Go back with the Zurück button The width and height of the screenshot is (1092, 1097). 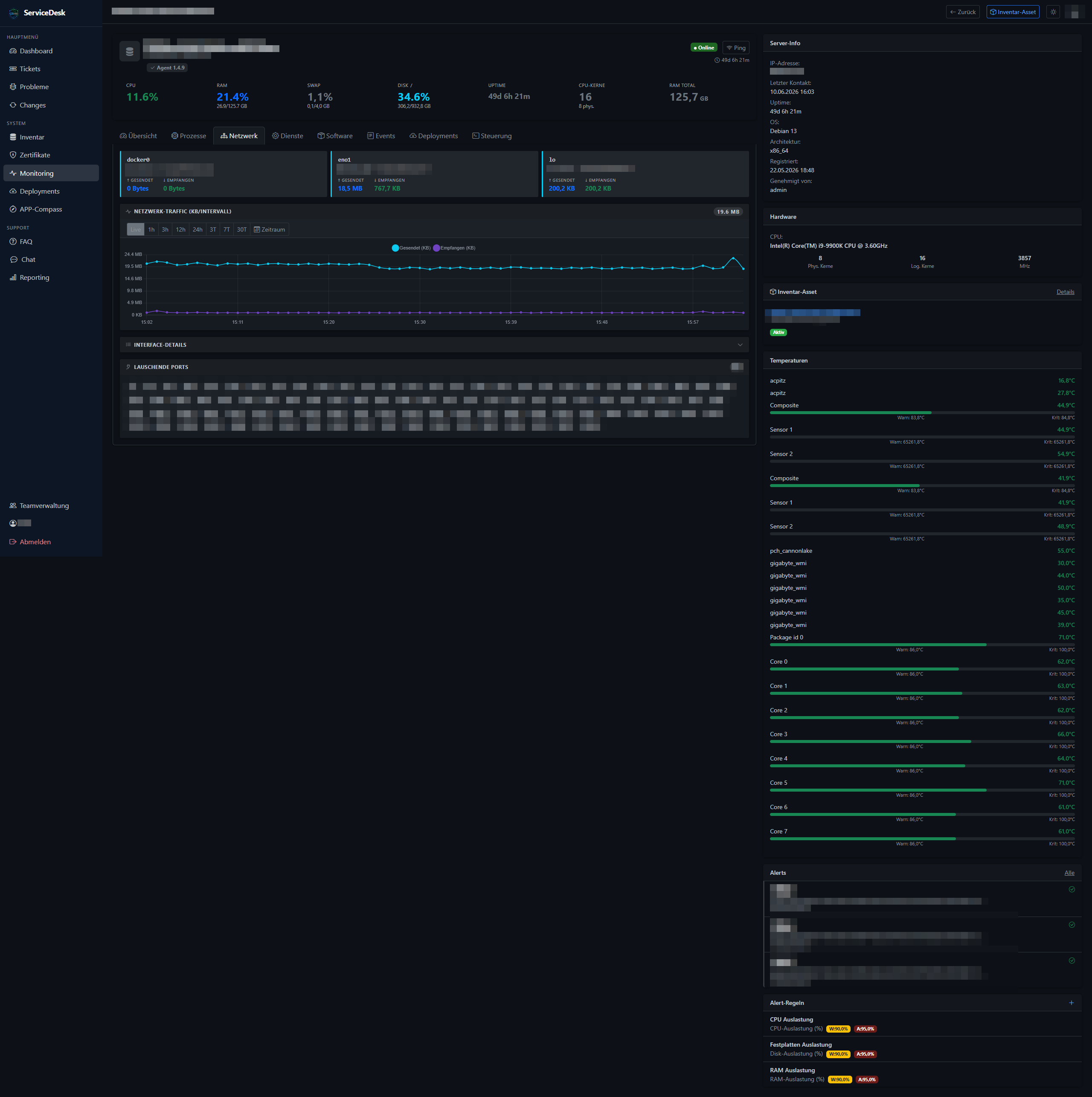[962, 12]
